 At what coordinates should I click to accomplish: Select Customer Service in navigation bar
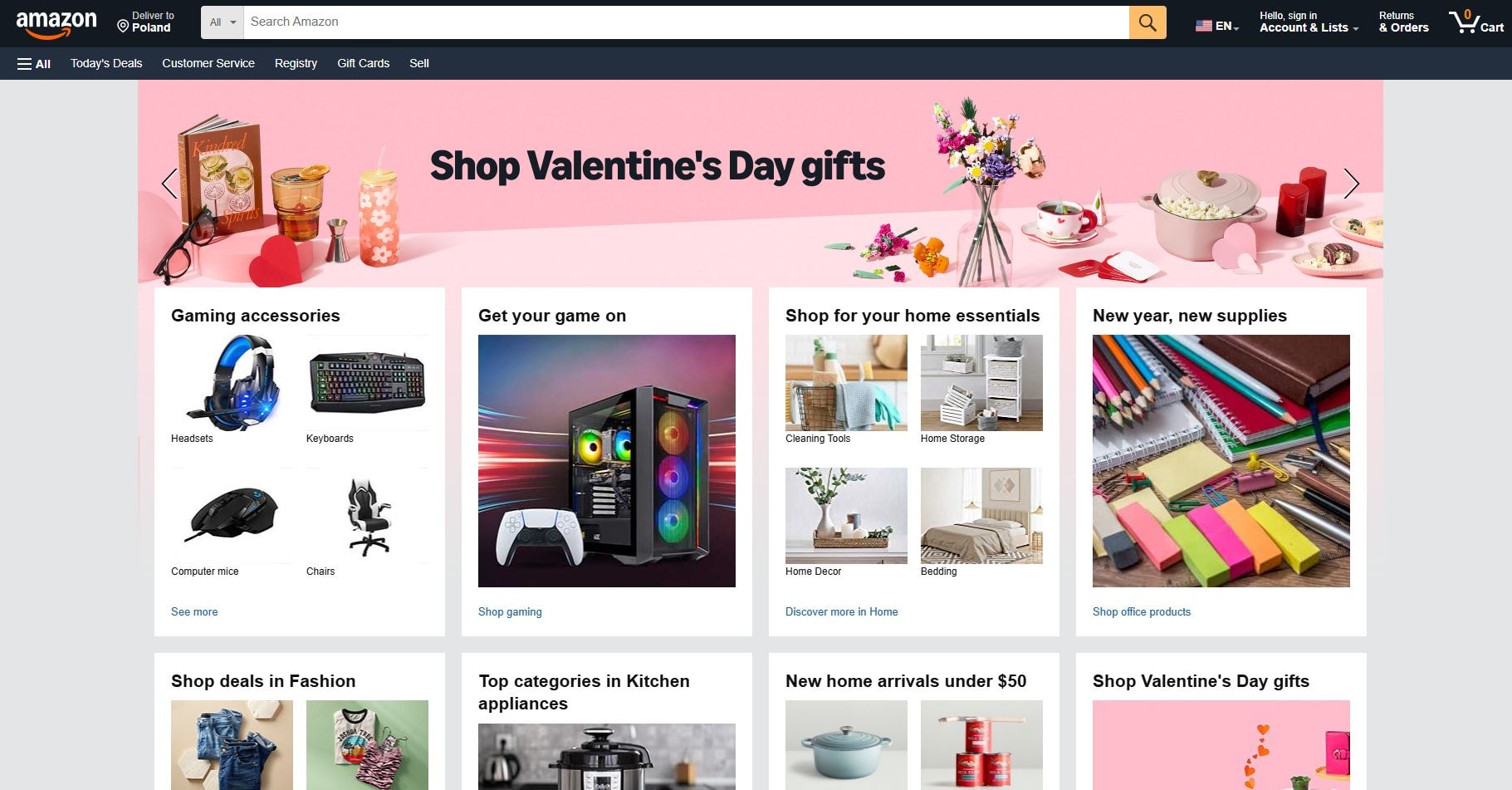click(208, 63)
